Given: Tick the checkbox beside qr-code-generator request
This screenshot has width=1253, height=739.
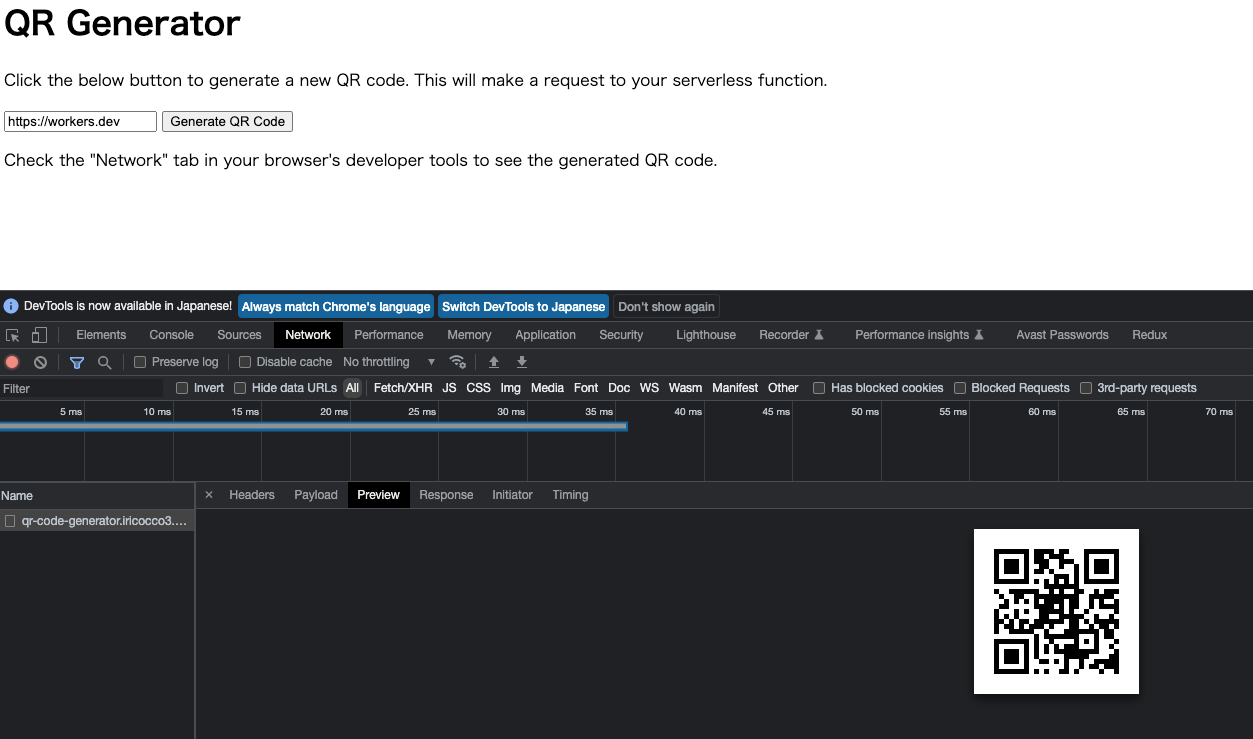Looking at the screenshot, I should point(10,521).
